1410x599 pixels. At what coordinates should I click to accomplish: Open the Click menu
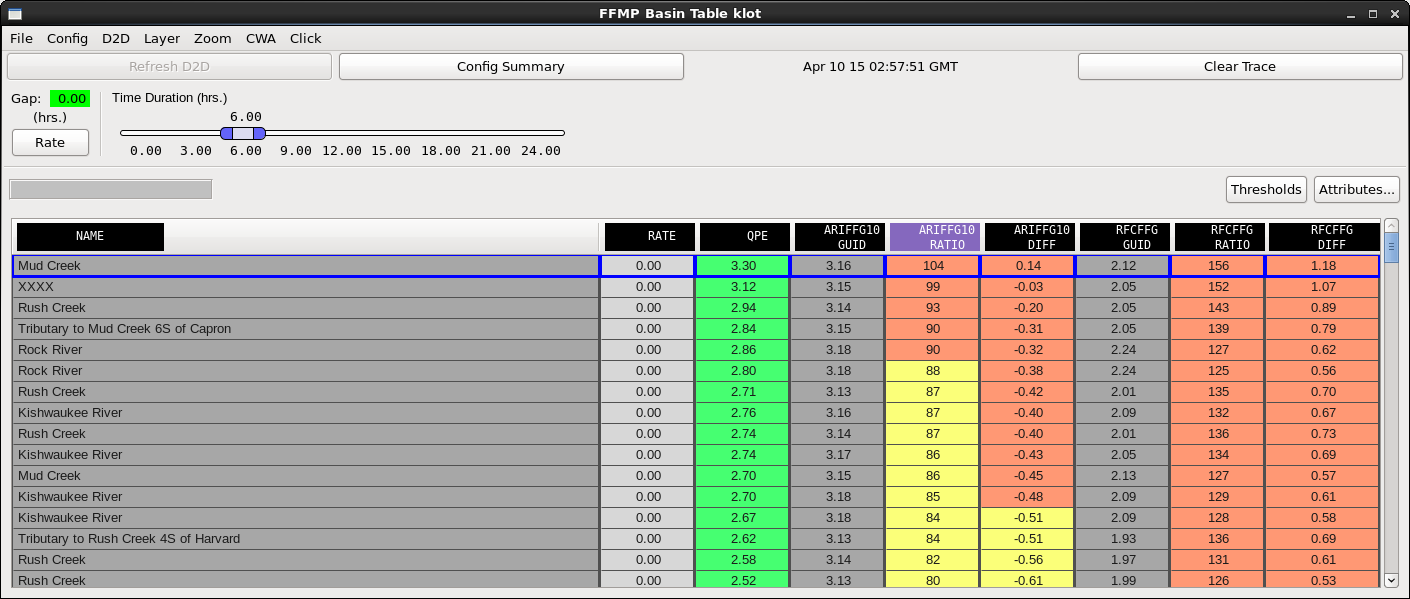306,38
